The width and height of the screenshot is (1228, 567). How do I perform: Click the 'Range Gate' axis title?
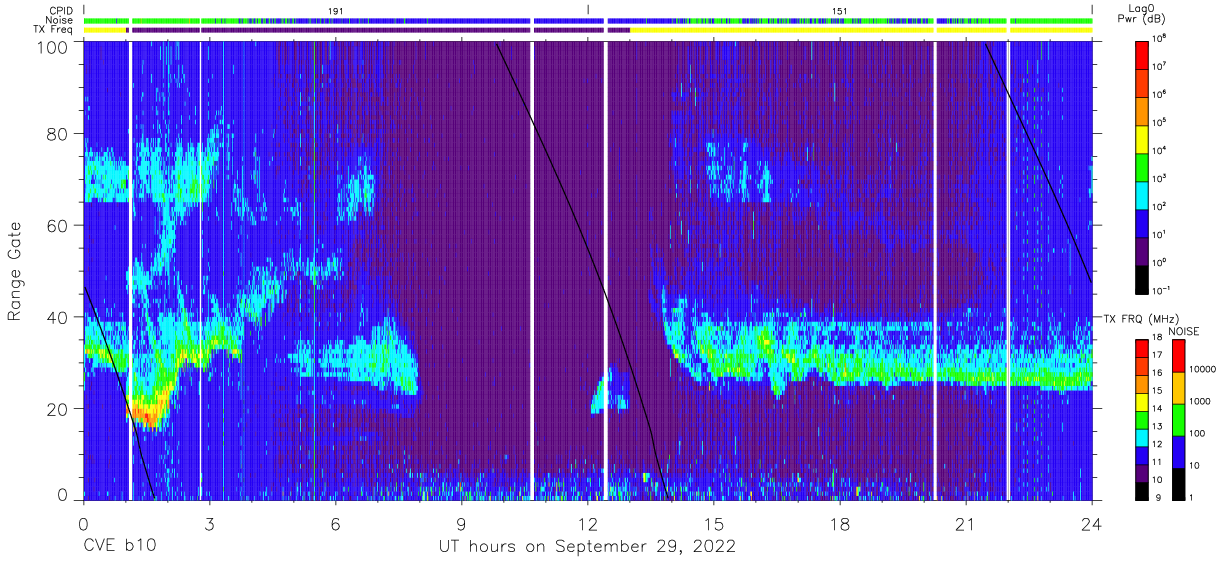click(15, 271)
